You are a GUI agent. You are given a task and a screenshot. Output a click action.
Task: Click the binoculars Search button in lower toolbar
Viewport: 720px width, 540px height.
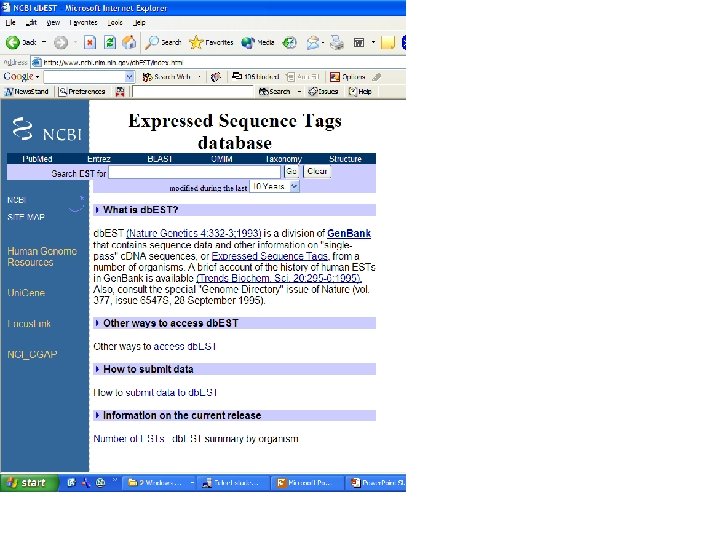(275, 91)
